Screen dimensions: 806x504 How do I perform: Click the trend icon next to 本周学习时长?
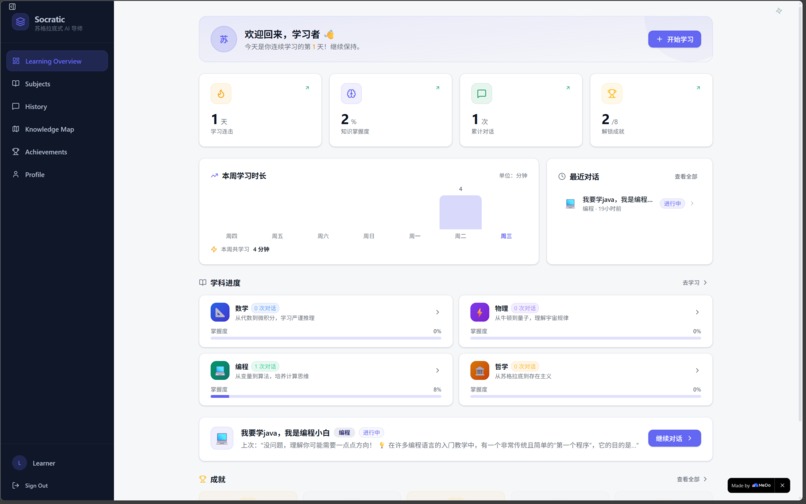point(214,176)
